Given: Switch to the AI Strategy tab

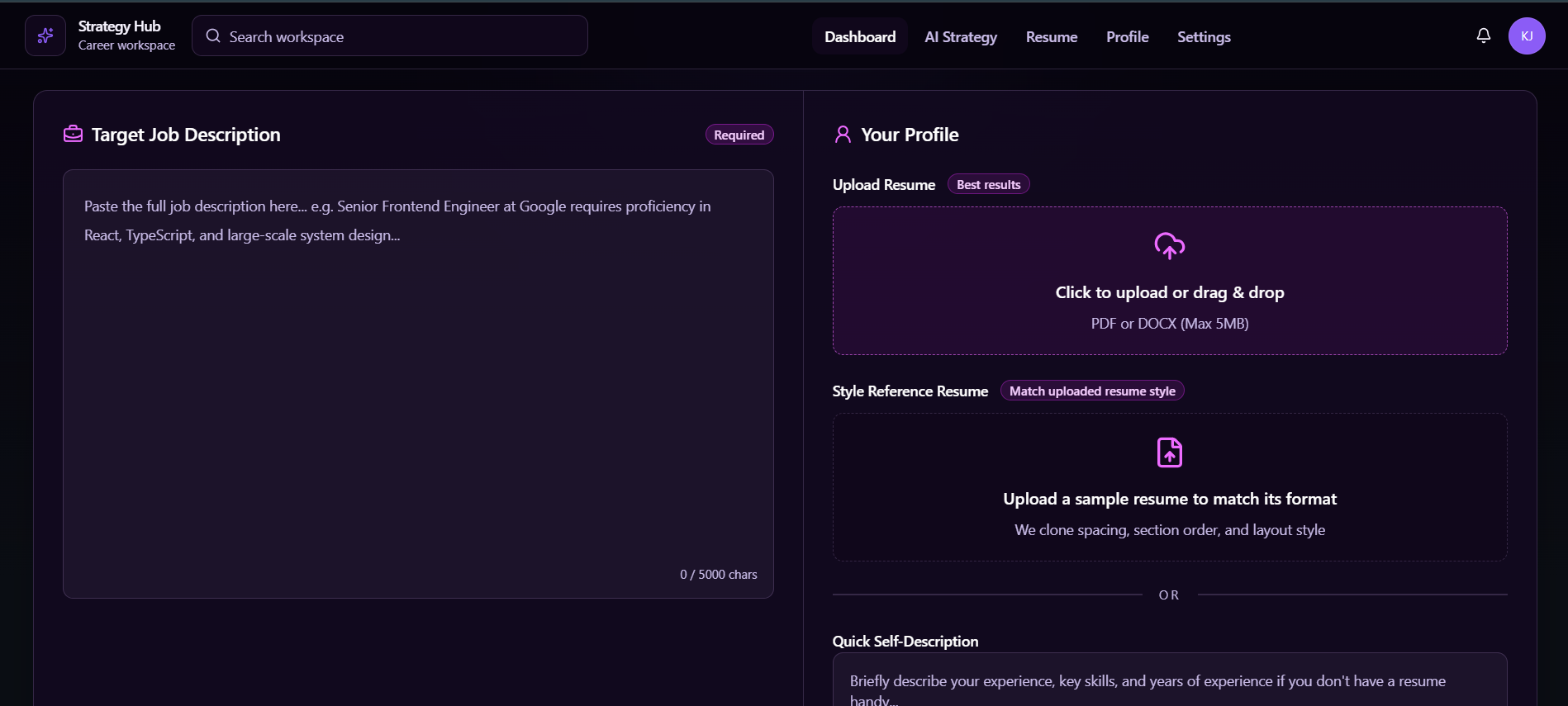Looking at the screenshot, I should pos(961,36).
